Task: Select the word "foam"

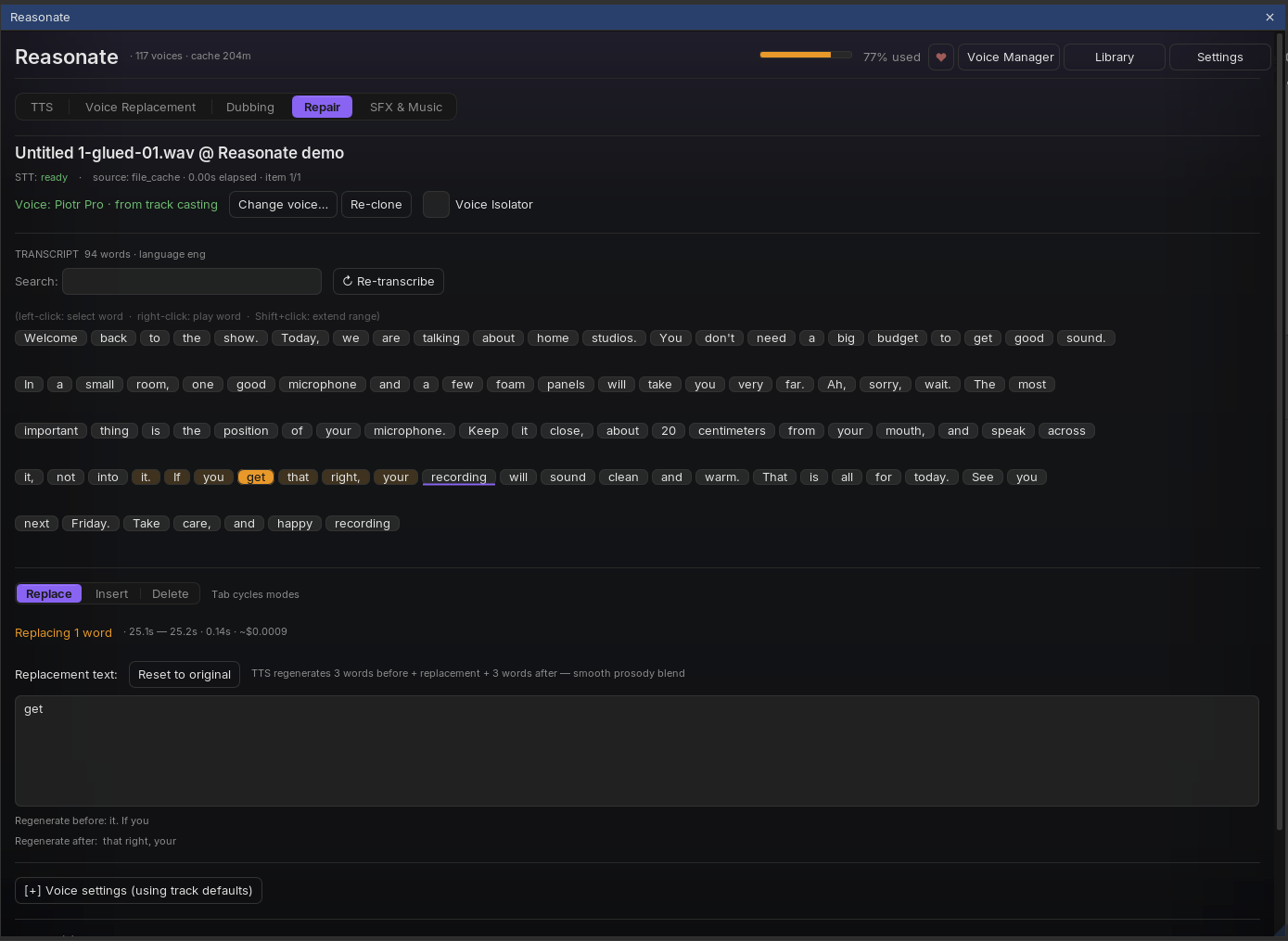Action: [510, 385]
